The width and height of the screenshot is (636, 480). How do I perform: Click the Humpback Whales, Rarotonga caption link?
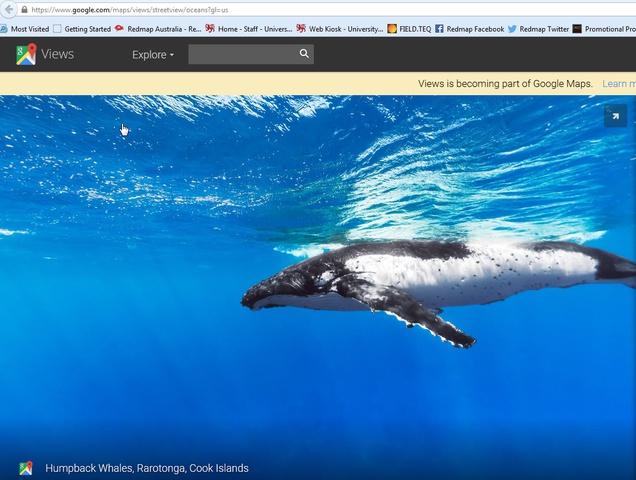click(x=147, y=468)
